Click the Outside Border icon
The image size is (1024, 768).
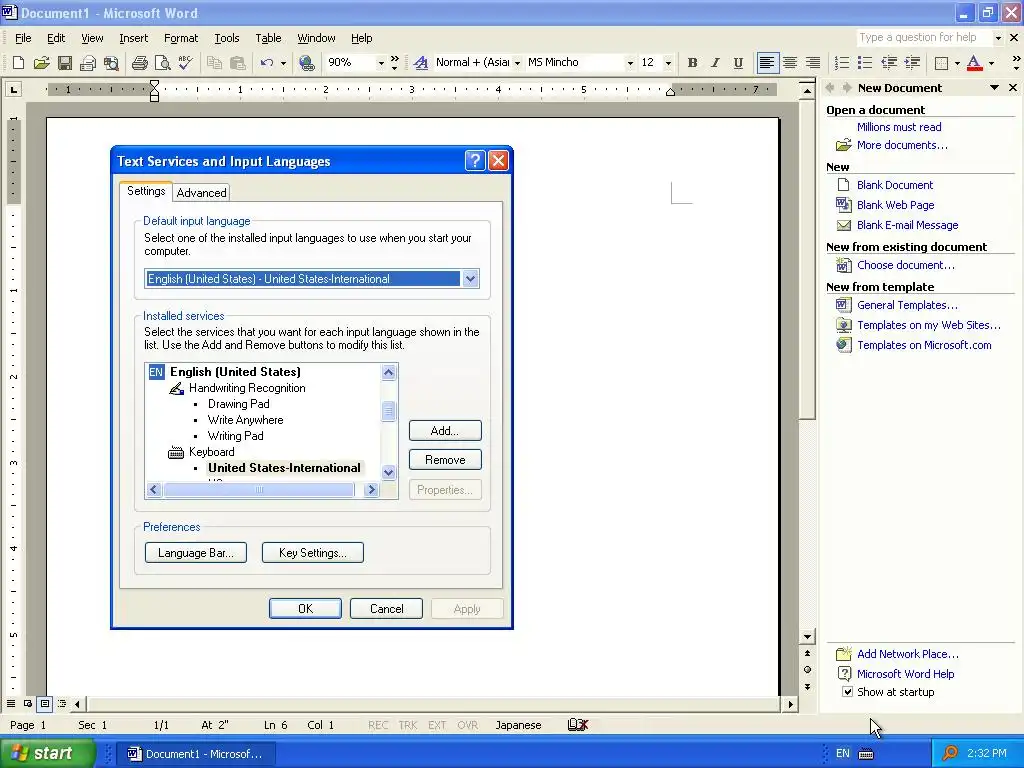pyautogui.click(x=941, y=63)
